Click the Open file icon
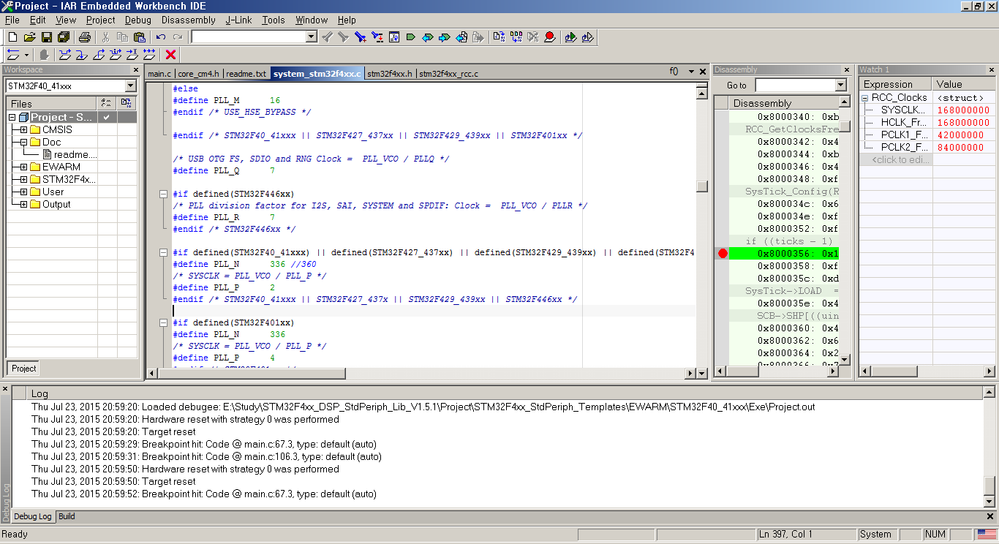Image resolution: width=999 pixels, height=544 pixels. (29, 37)
